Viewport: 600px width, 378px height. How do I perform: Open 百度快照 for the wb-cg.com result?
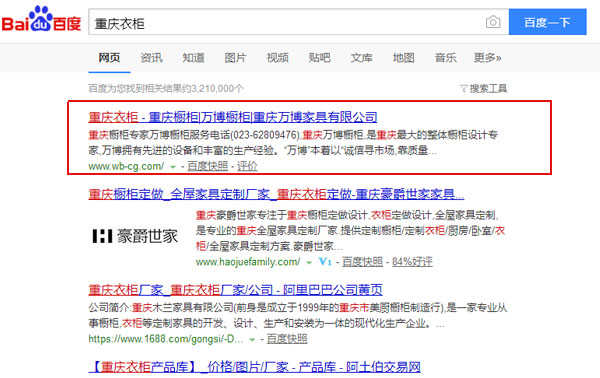coord(208,166)
